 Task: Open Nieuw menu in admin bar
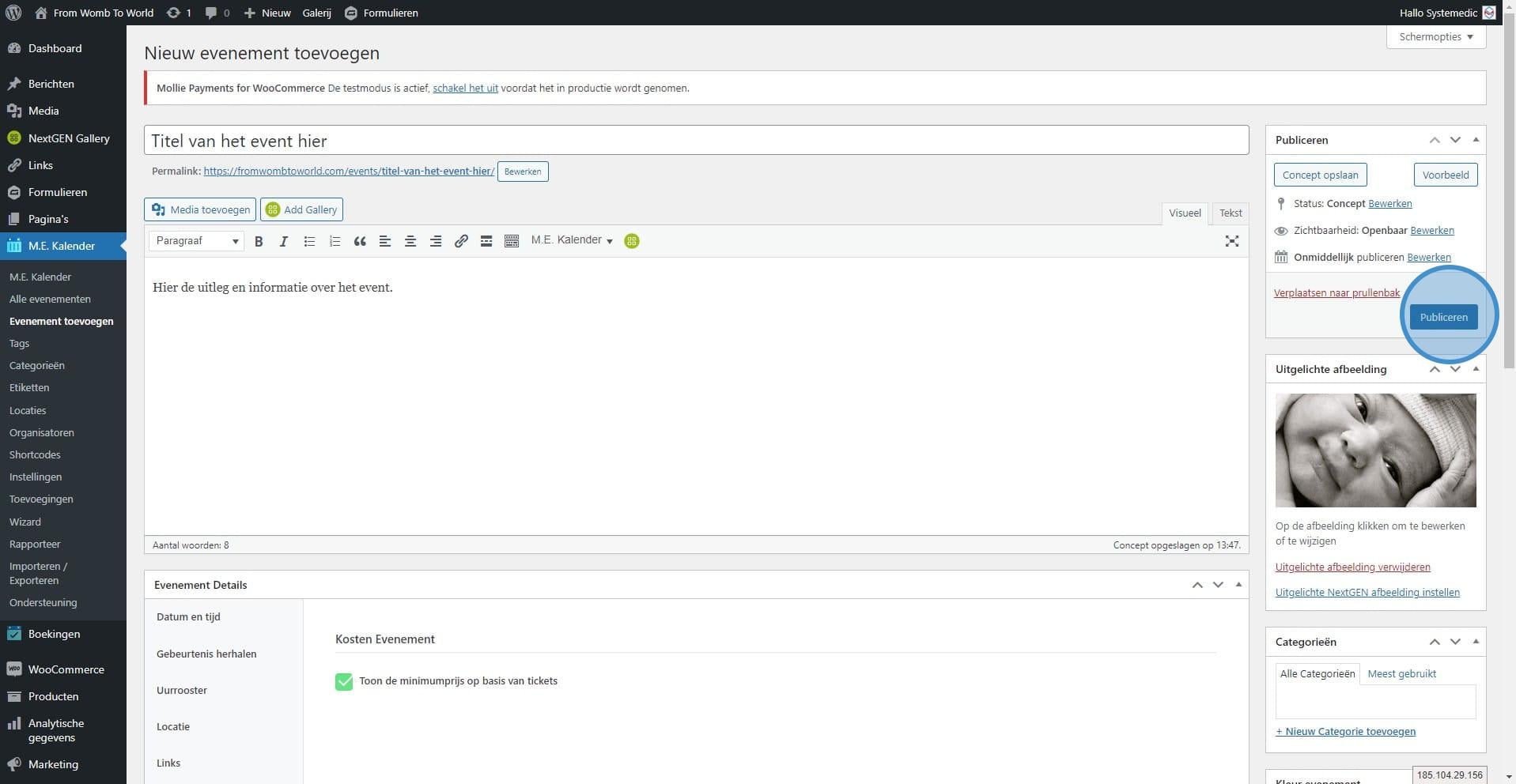(267, 13)
